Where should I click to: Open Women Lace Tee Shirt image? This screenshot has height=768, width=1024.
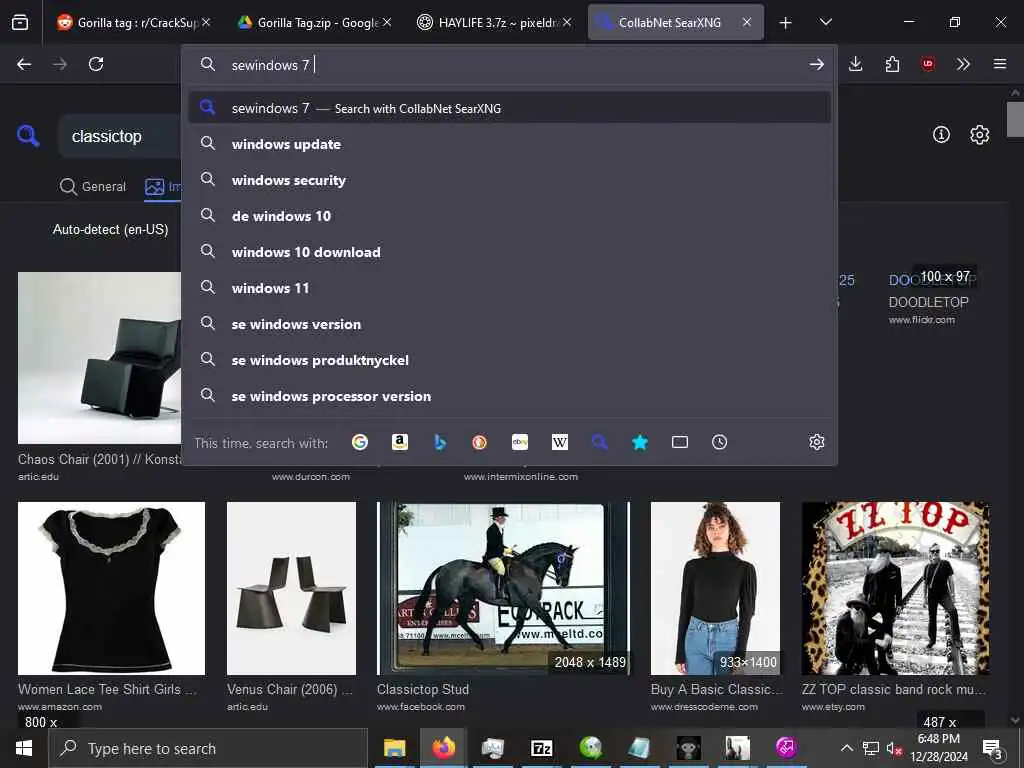click(111, 588)
